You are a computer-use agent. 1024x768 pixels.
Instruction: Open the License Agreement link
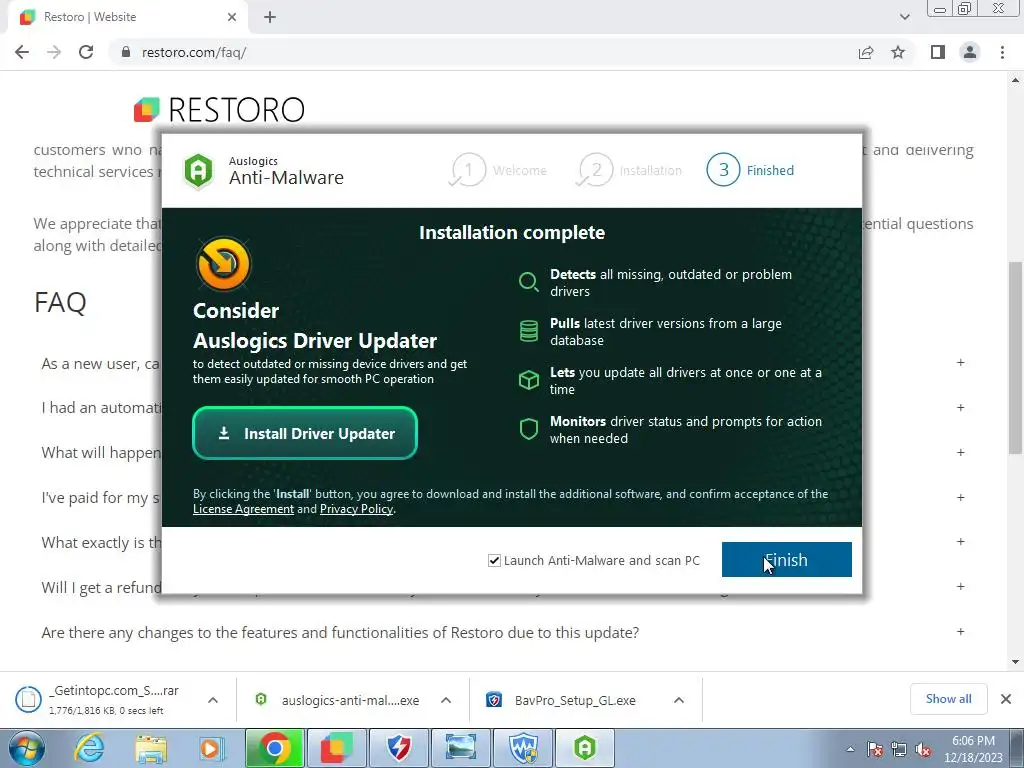coord(243,509)
